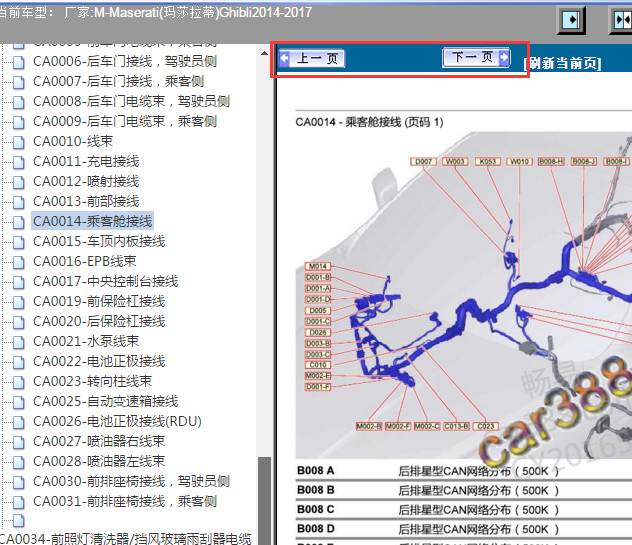
Task: Open CA0020-后保险杠接线 entry
Action: click(x=99, y=321)
